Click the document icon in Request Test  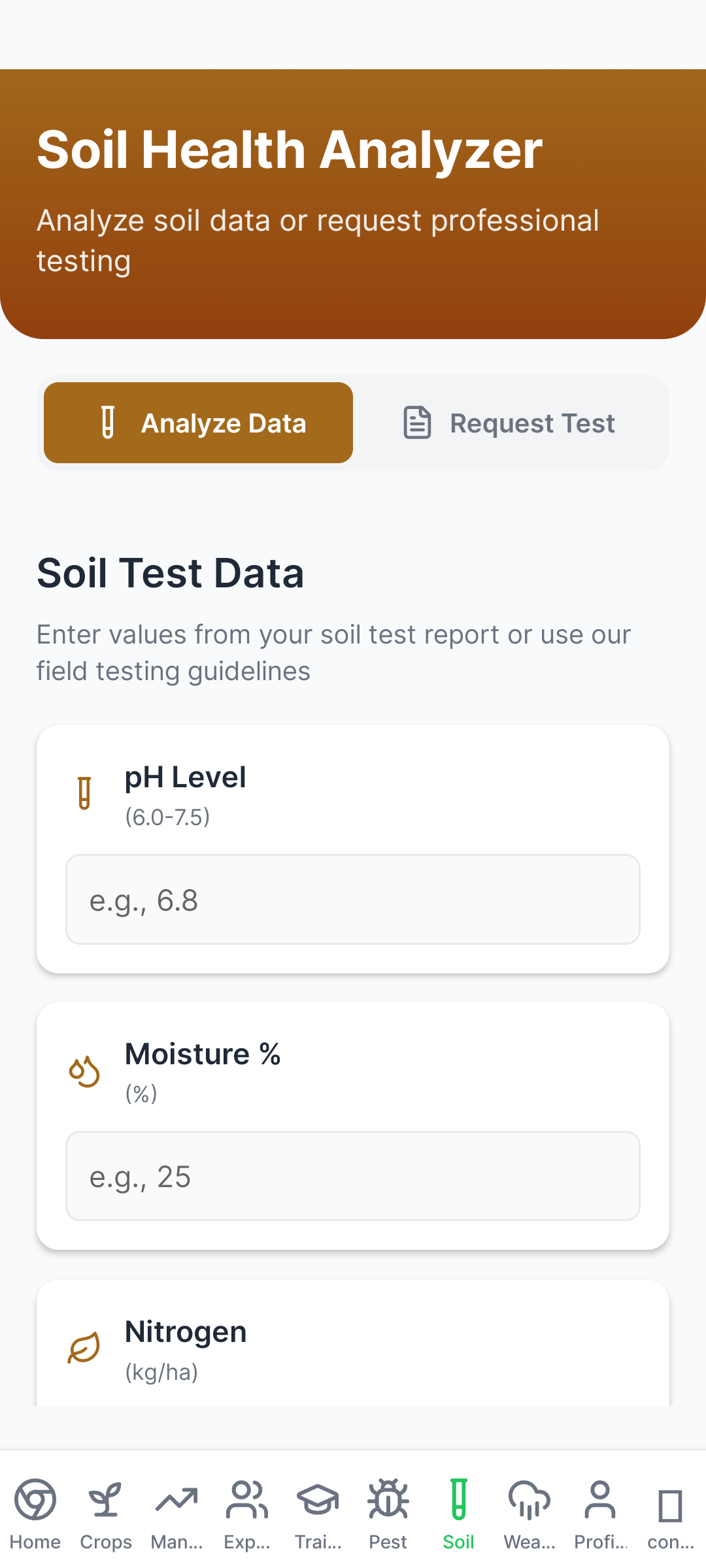(417, 422)
